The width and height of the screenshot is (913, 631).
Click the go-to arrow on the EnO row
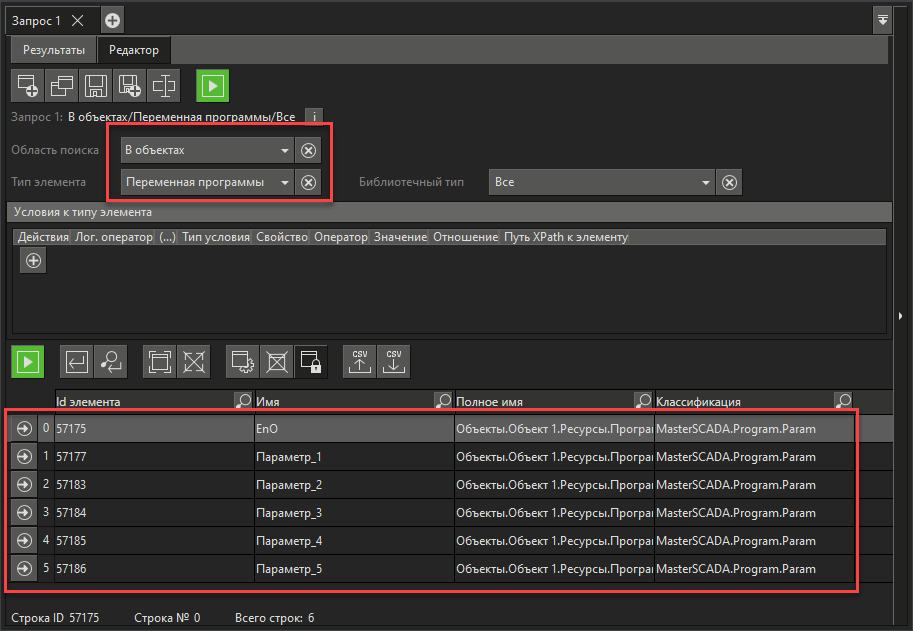22,429
